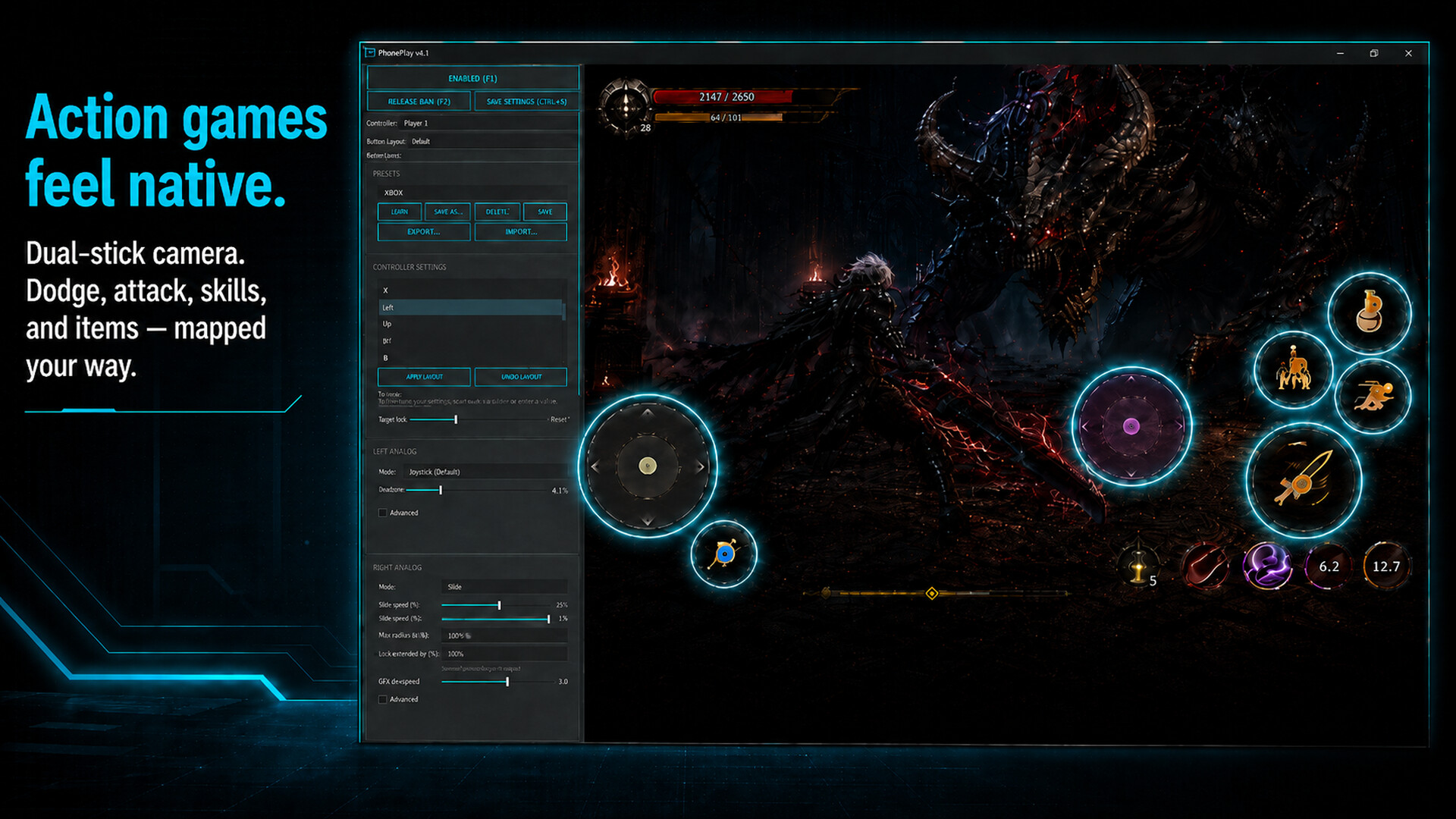Tap the skill showing 6.2 cooldown

(x=1329, y=566)
